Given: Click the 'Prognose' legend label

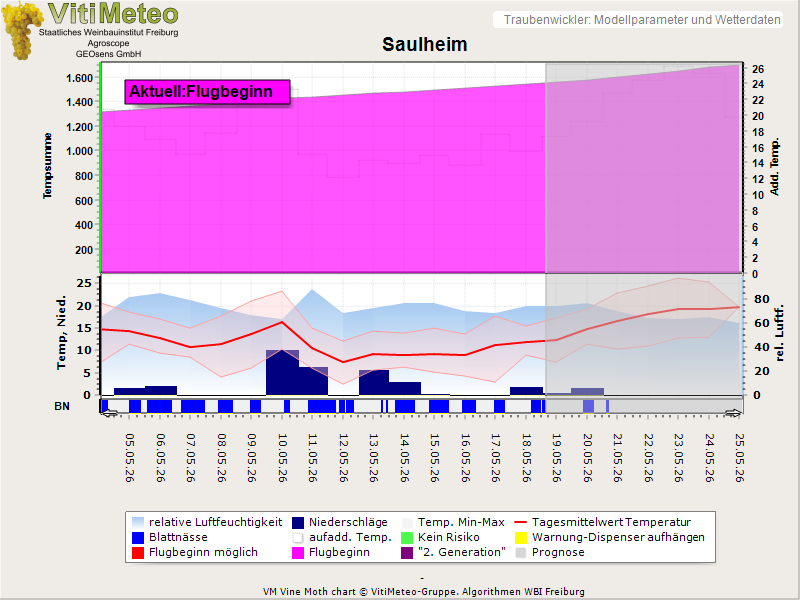Looking at the screenshot, I should point(558,553).
